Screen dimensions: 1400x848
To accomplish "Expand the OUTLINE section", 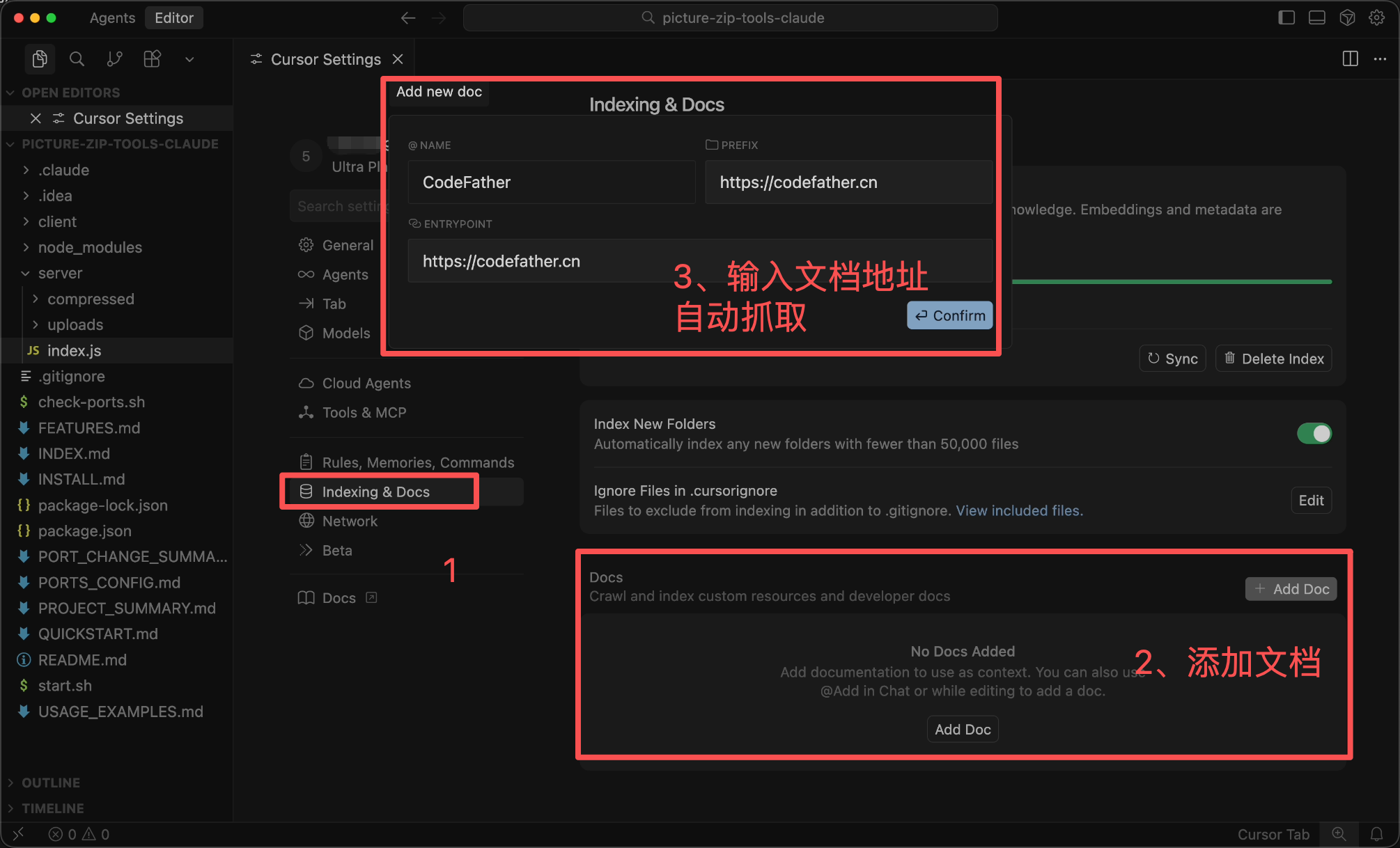I will click(x=50, y=783).
